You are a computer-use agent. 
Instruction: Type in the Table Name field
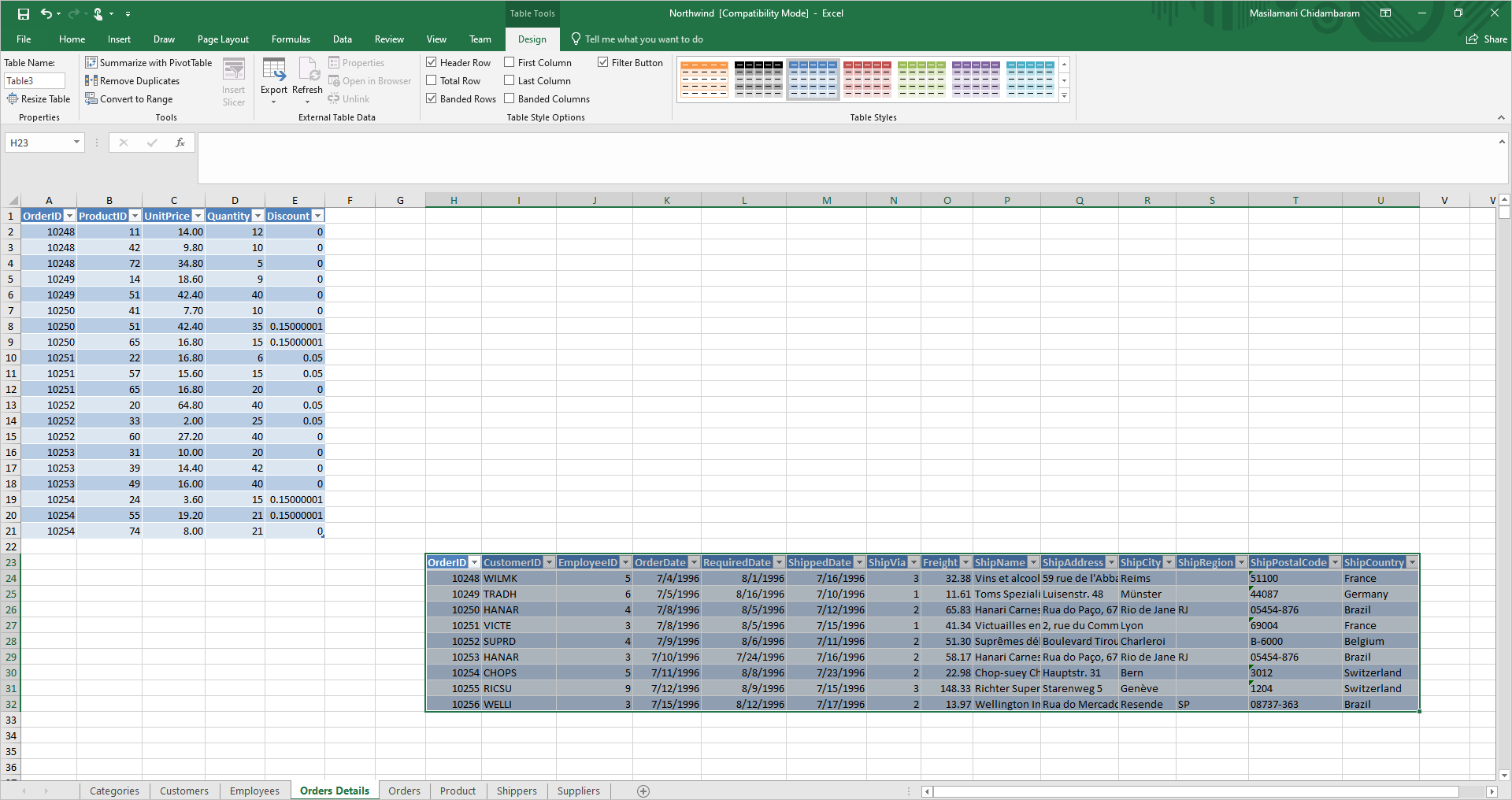pos(35,80)
